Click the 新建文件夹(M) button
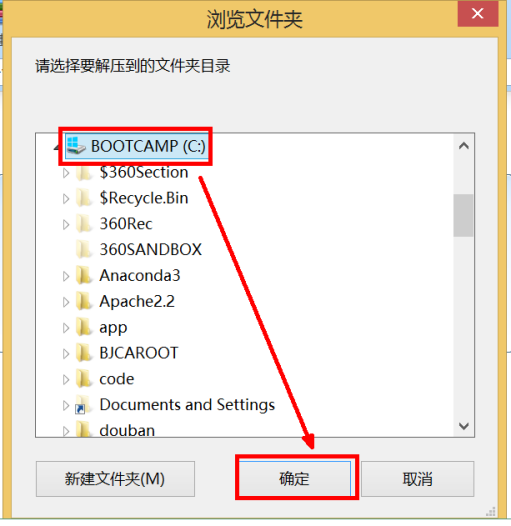This screenshot has width=511, height=526. (x=115, y=479)
